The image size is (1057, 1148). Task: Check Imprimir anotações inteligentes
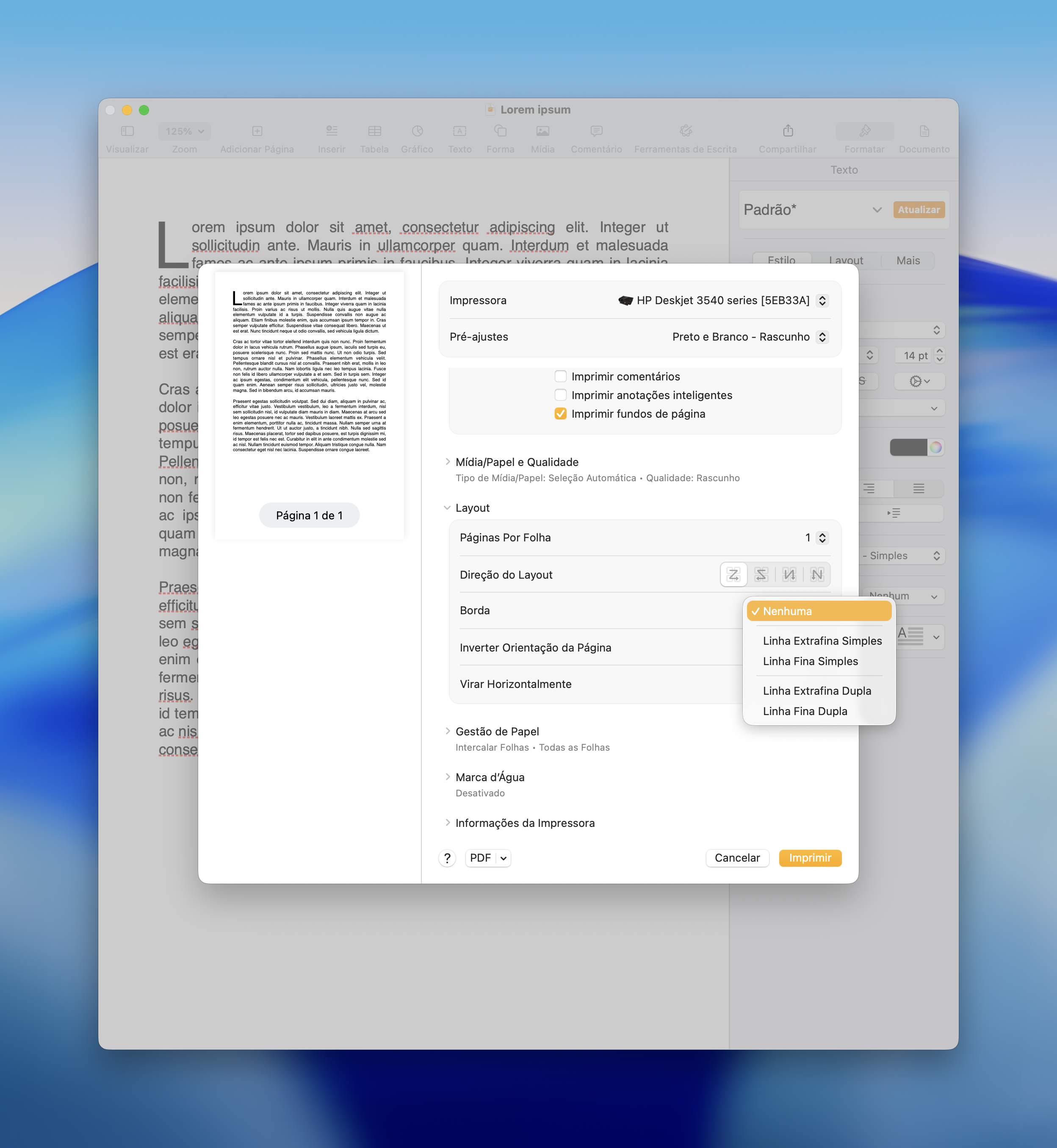561,395
